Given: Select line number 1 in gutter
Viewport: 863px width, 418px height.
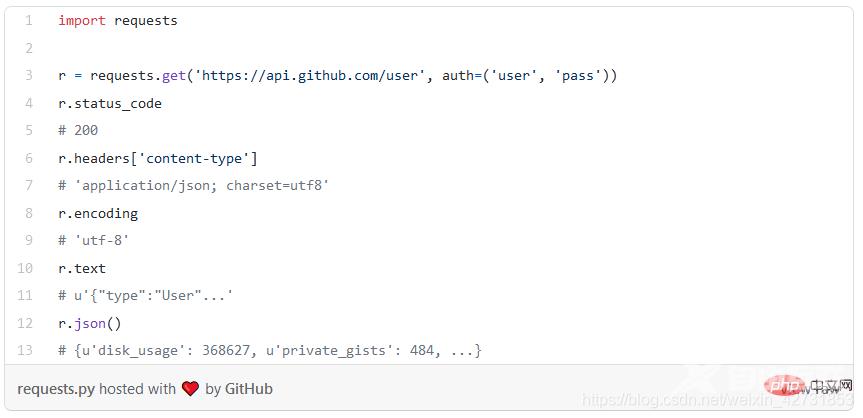Looking at the screenshot, I should (29, 20).
